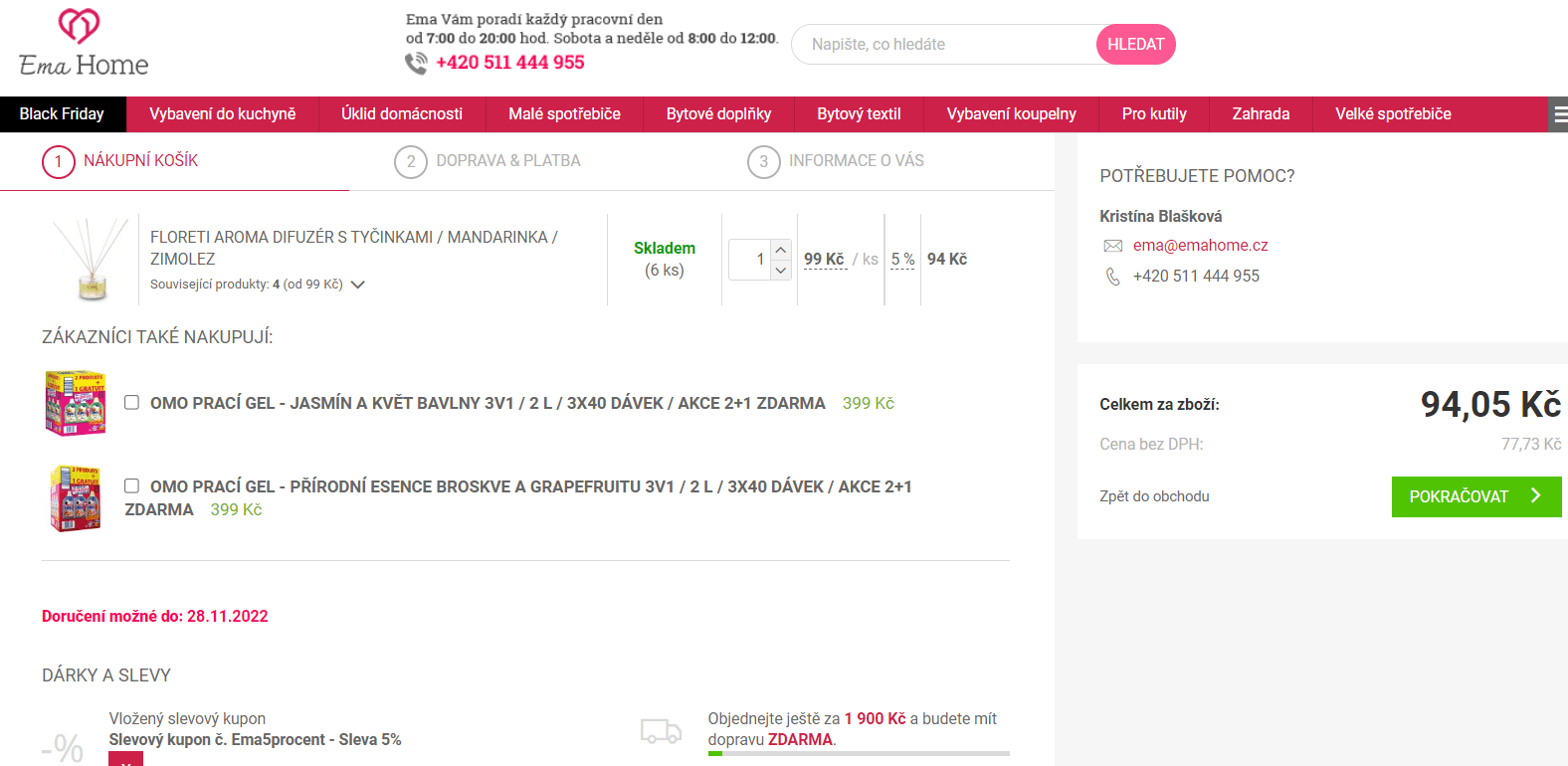Click the HLEDAT search button

1135,45
